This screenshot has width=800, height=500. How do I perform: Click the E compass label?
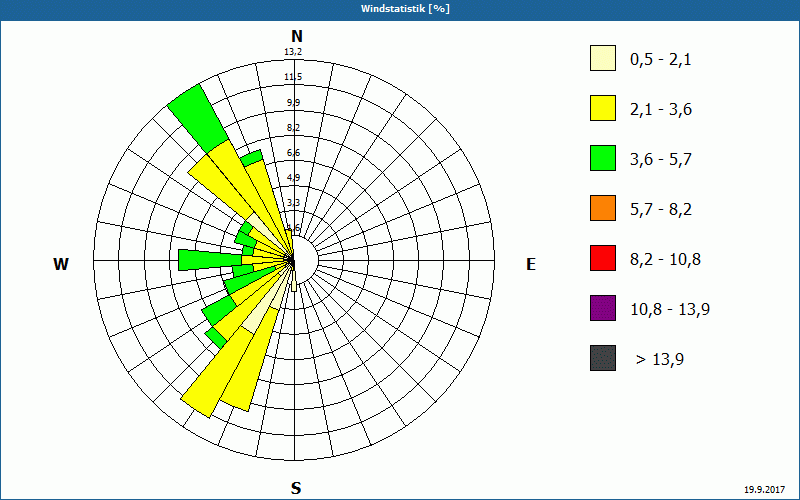[x=531, y=264]
